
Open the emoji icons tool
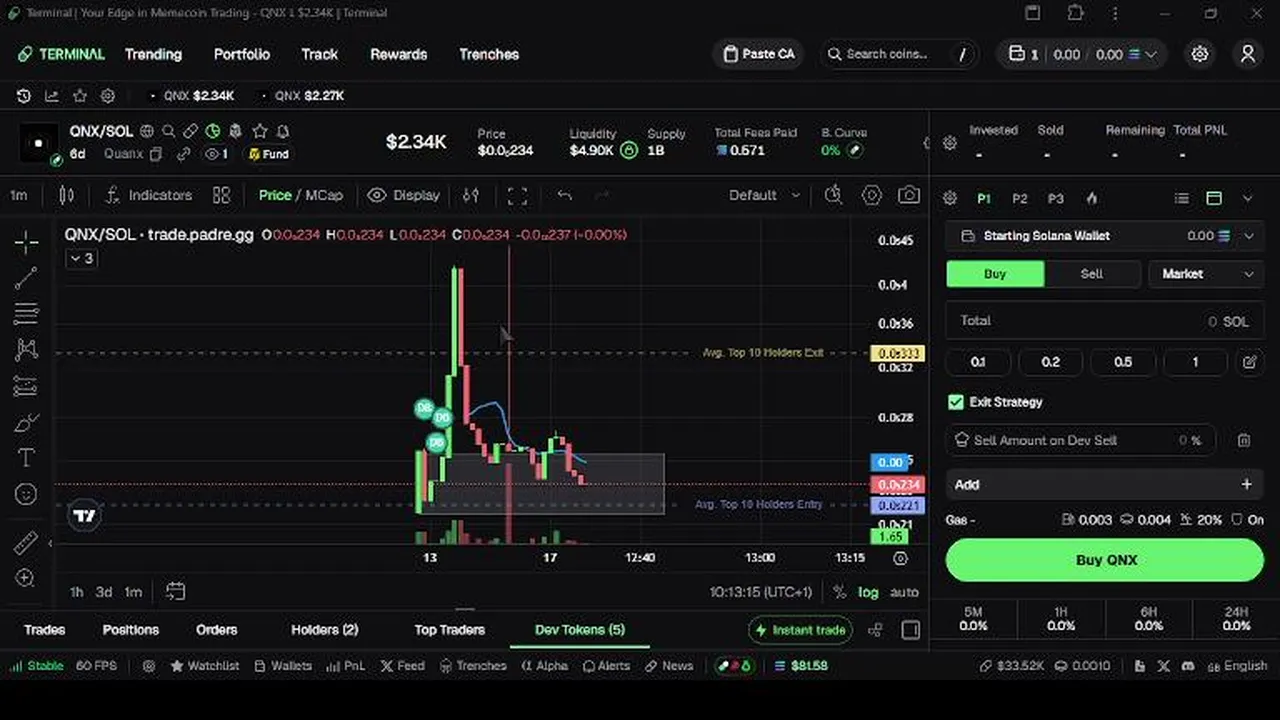(x=27, y=494)
